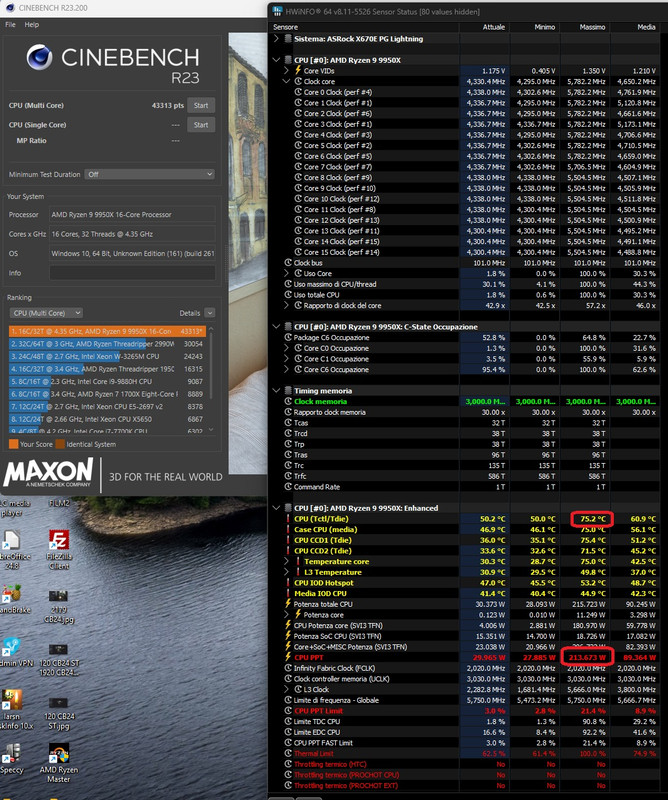
Task: Click the CPU IOD Hotspot temperature icon
Action: pos(288,583)
